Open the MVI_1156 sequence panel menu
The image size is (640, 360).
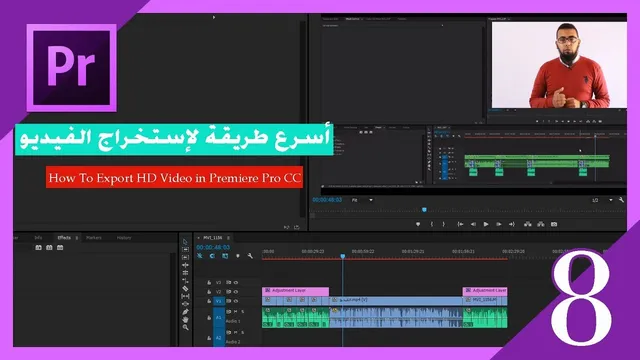coord(229,238)
